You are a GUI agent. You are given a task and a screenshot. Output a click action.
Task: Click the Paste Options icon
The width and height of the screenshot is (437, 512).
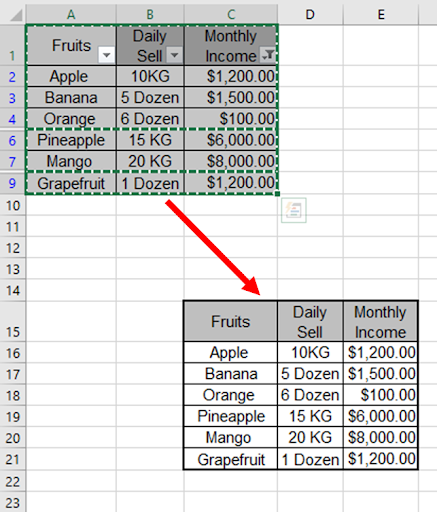[x=294, y=210]
